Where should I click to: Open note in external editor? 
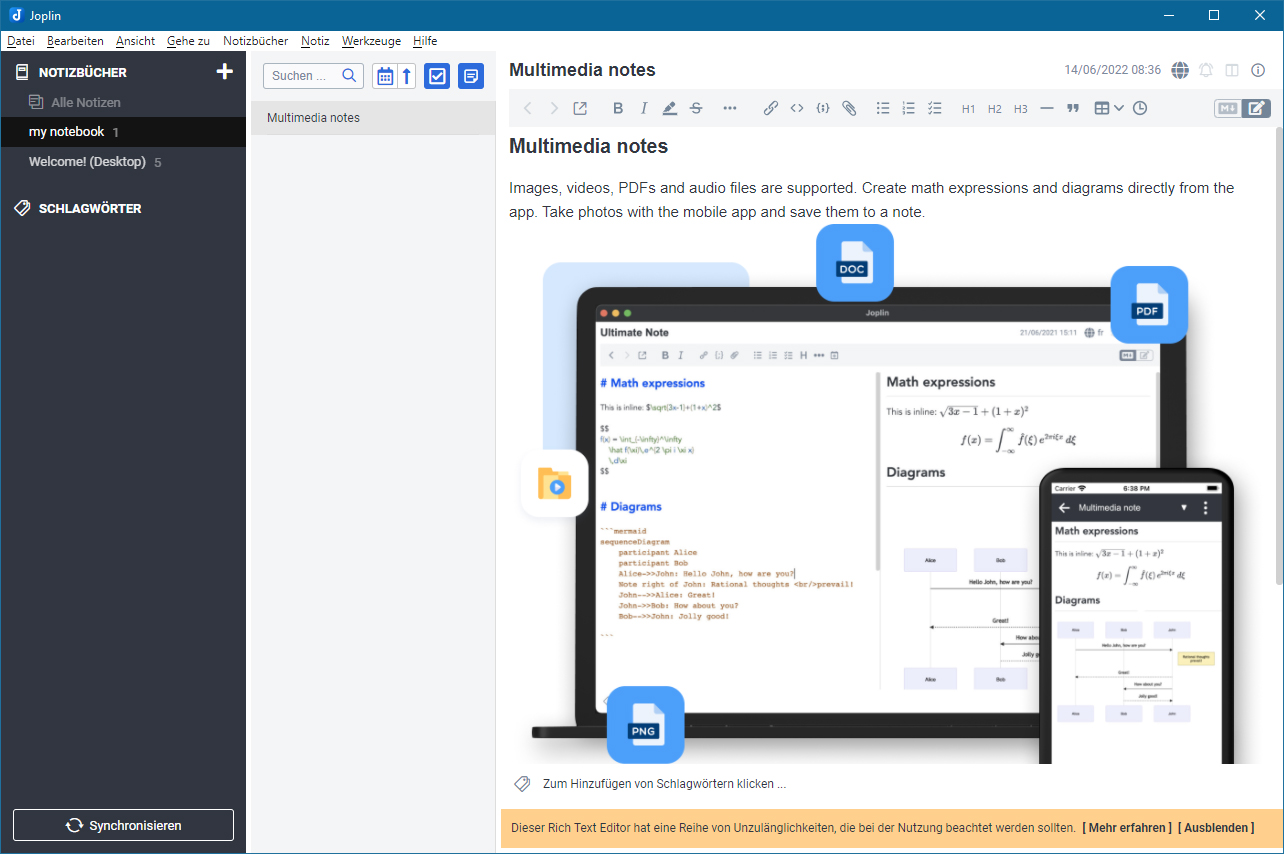(580, 108)
